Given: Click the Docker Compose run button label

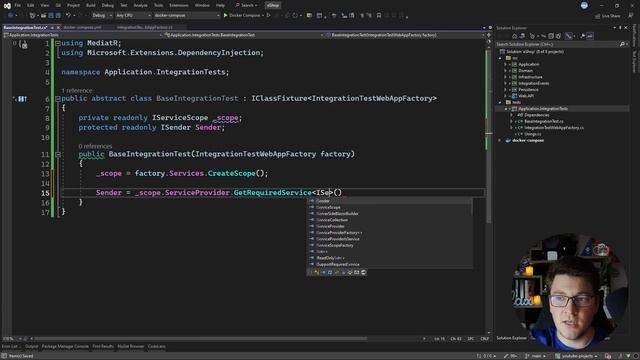Looking at the screenshot, I should [244, 16].
